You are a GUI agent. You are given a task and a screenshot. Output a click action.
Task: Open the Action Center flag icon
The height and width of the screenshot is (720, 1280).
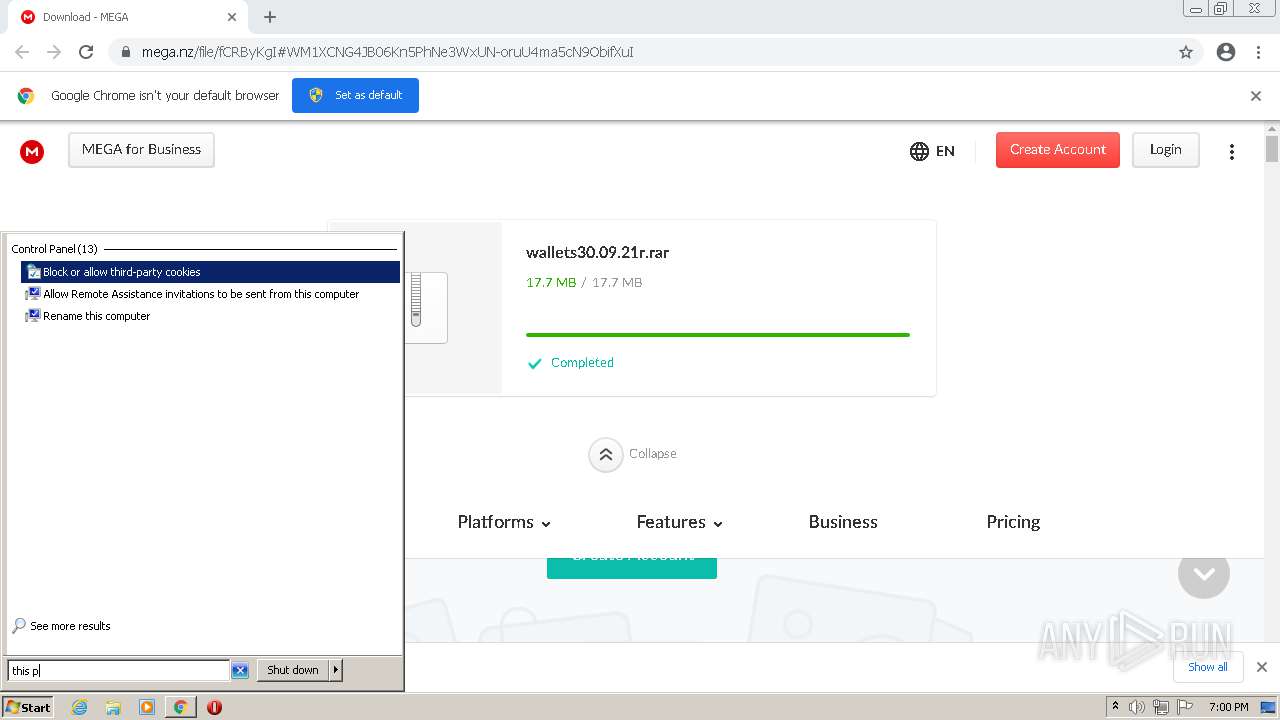(x=1185, y=707)
